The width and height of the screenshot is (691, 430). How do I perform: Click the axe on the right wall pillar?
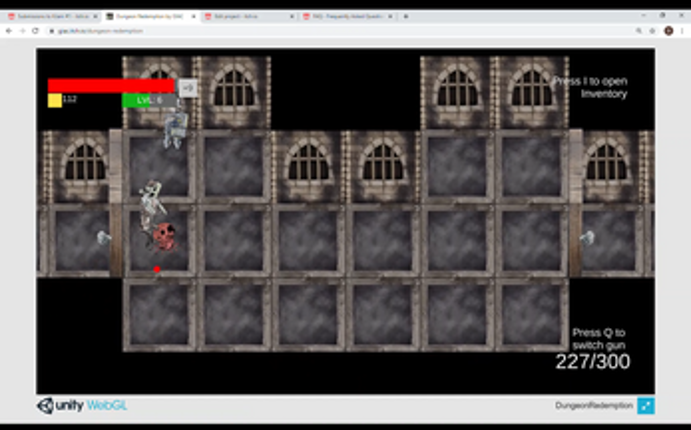587,238
